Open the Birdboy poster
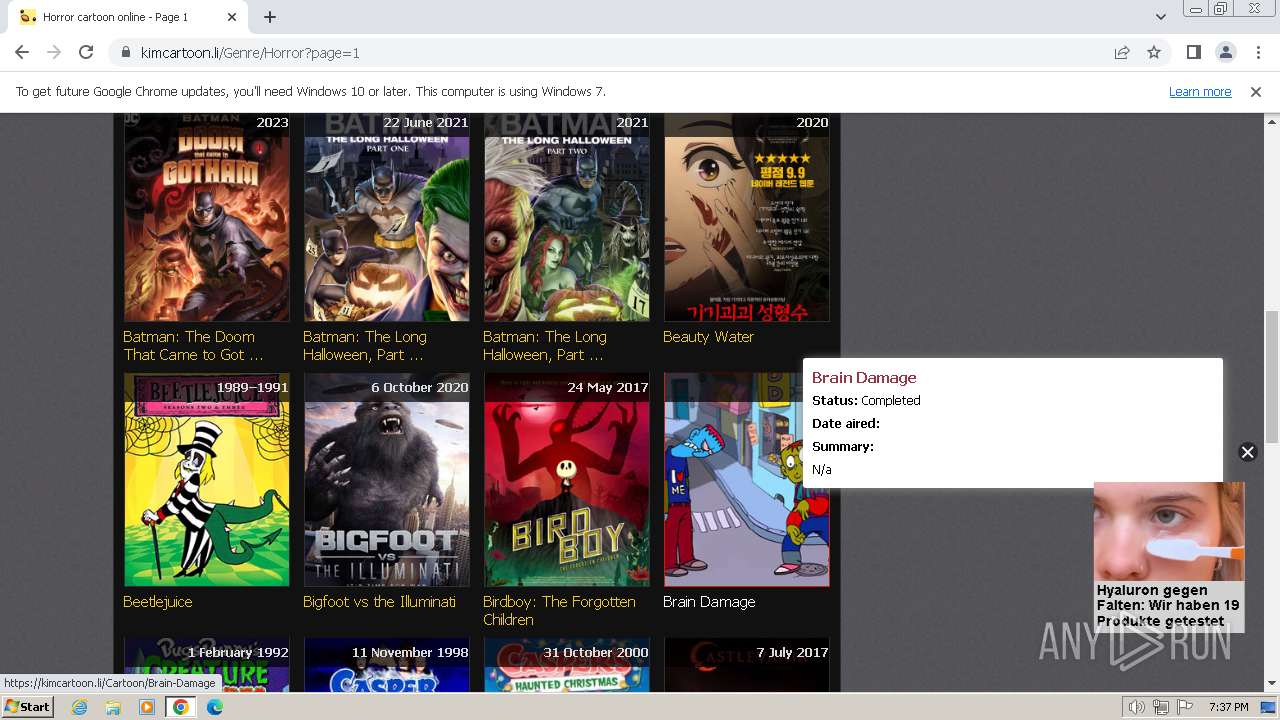The image size is (1280, 720). pyautogui.click(x=567, y=480)
